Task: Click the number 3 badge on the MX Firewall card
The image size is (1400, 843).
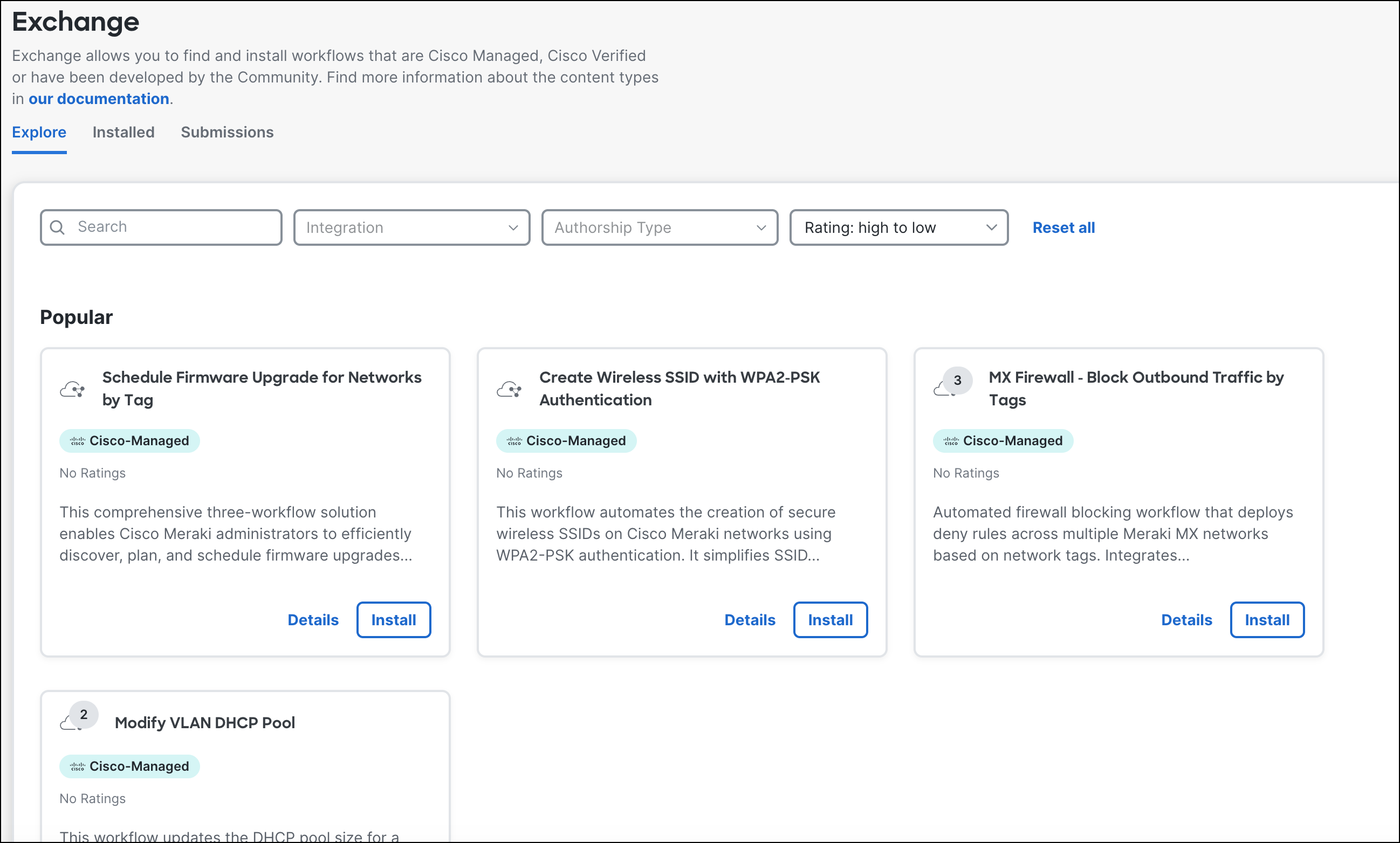Action: click(x=957, y=380)
